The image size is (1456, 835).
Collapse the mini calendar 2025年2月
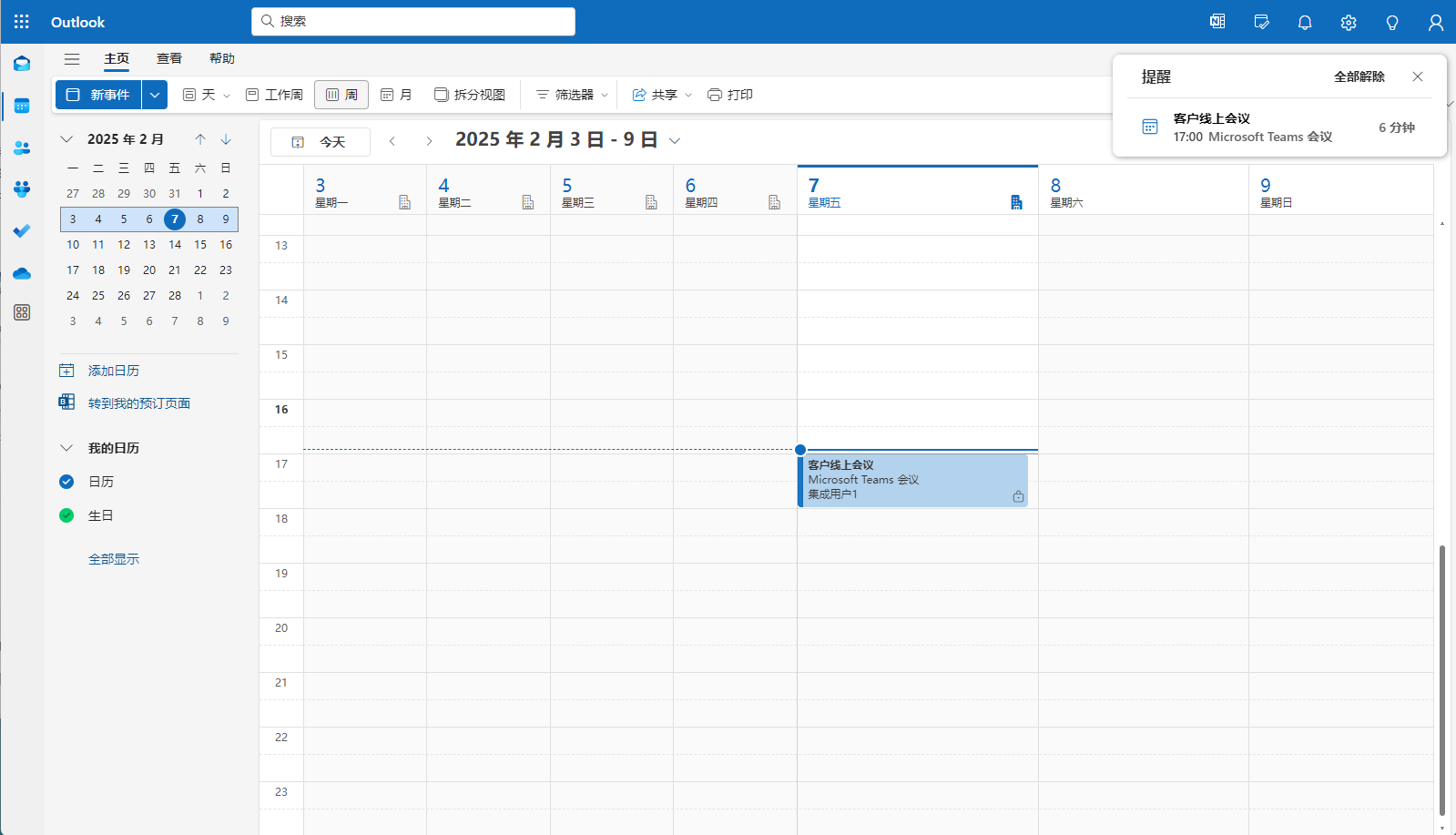(x=66, y=139)
